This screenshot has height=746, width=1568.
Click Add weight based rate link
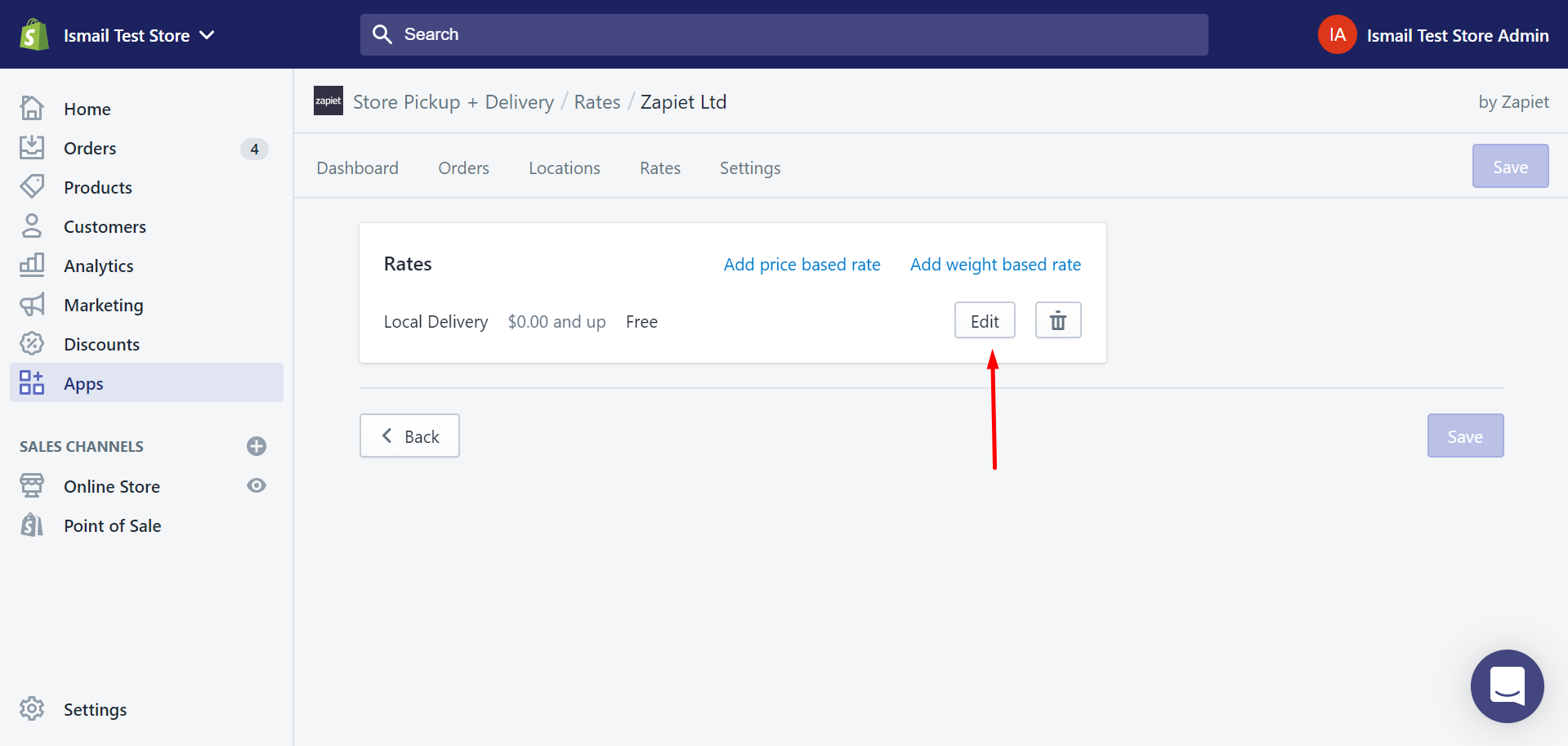(995, 264)
